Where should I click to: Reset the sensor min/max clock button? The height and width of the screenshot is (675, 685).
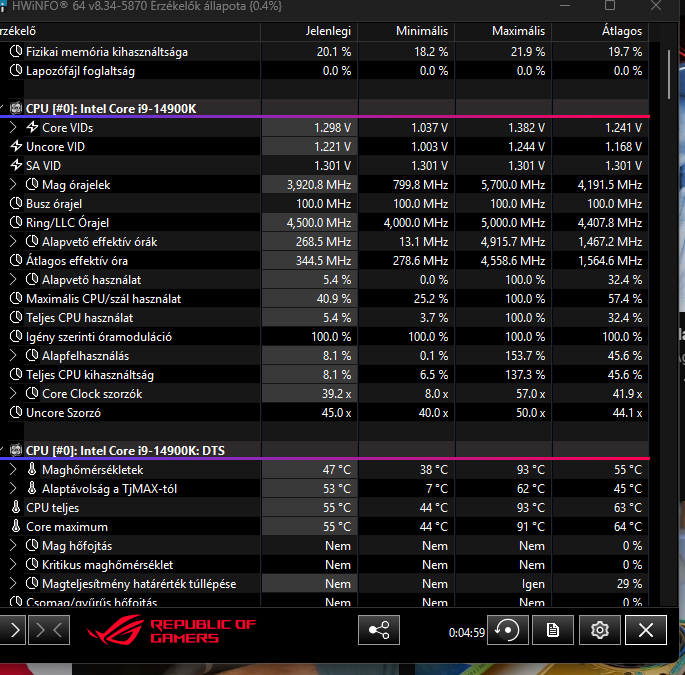click(x=509, y=630)
